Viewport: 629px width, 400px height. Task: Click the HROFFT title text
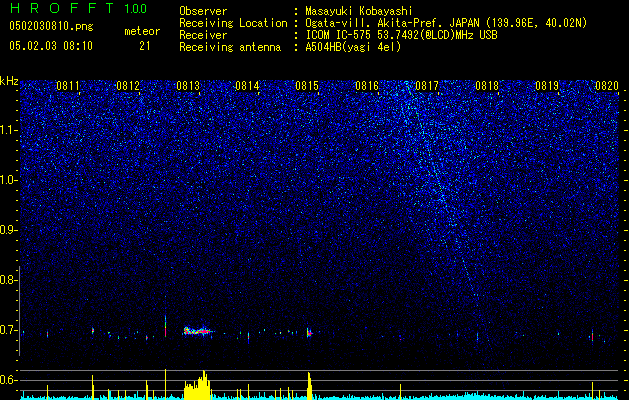[62, 8]
